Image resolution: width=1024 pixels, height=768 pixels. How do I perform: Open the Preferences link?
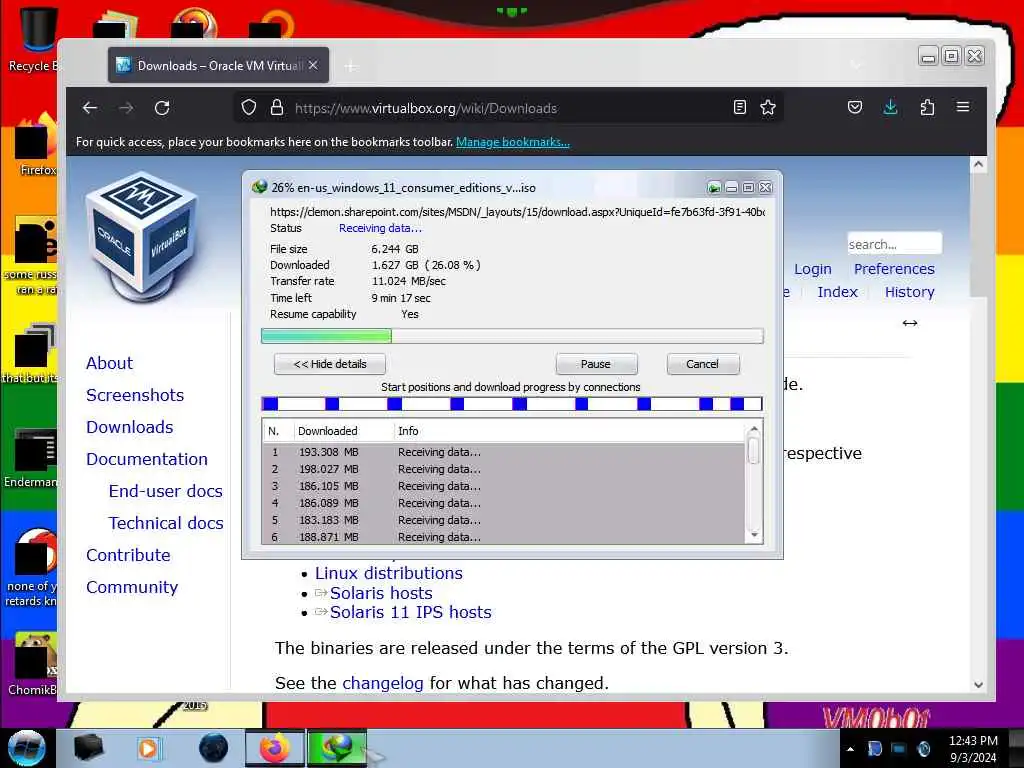pyautogui.click(x=894, y=269)
